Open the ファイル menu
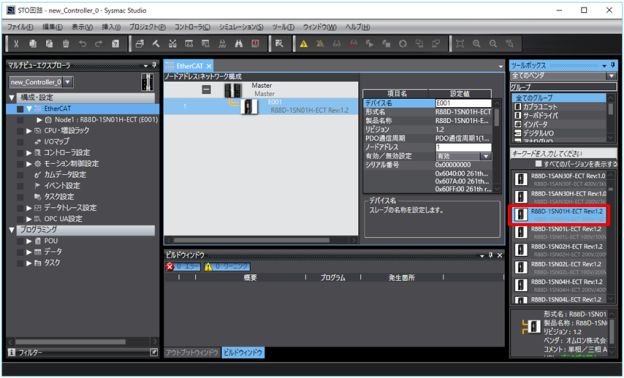This screenshot has height=378, width=624. pyautogui.click(x=20, y=27)
